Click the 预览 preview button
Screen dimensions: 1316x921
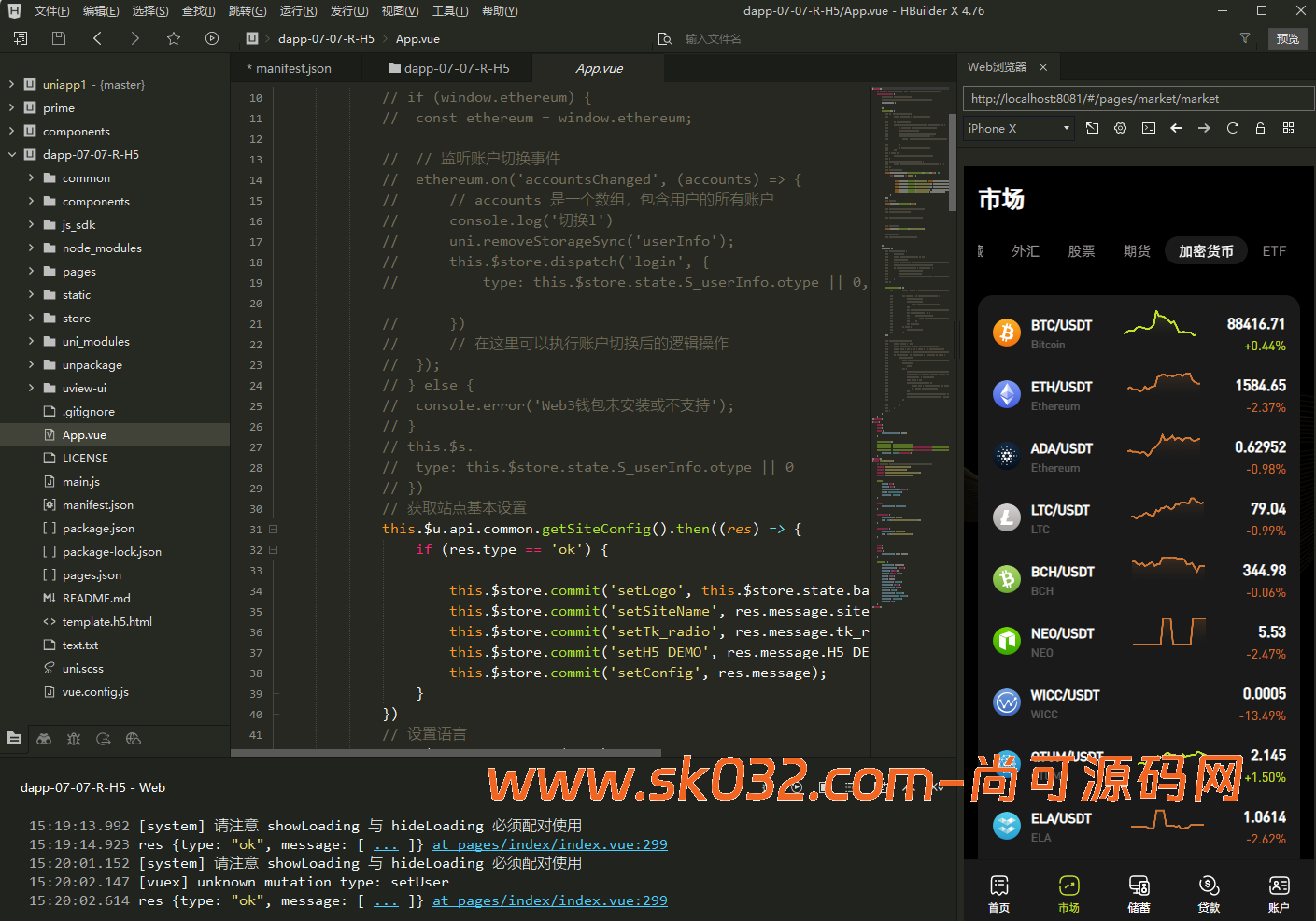click(x=1287, y=38)
